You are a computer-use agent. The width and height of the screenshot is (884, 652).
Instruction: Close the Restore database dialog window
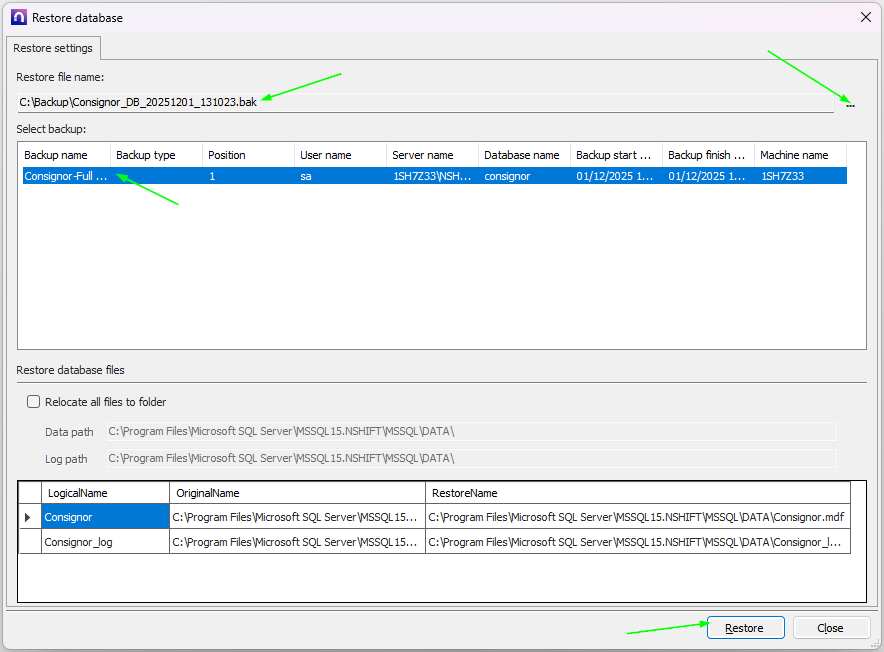pos(865,17)
